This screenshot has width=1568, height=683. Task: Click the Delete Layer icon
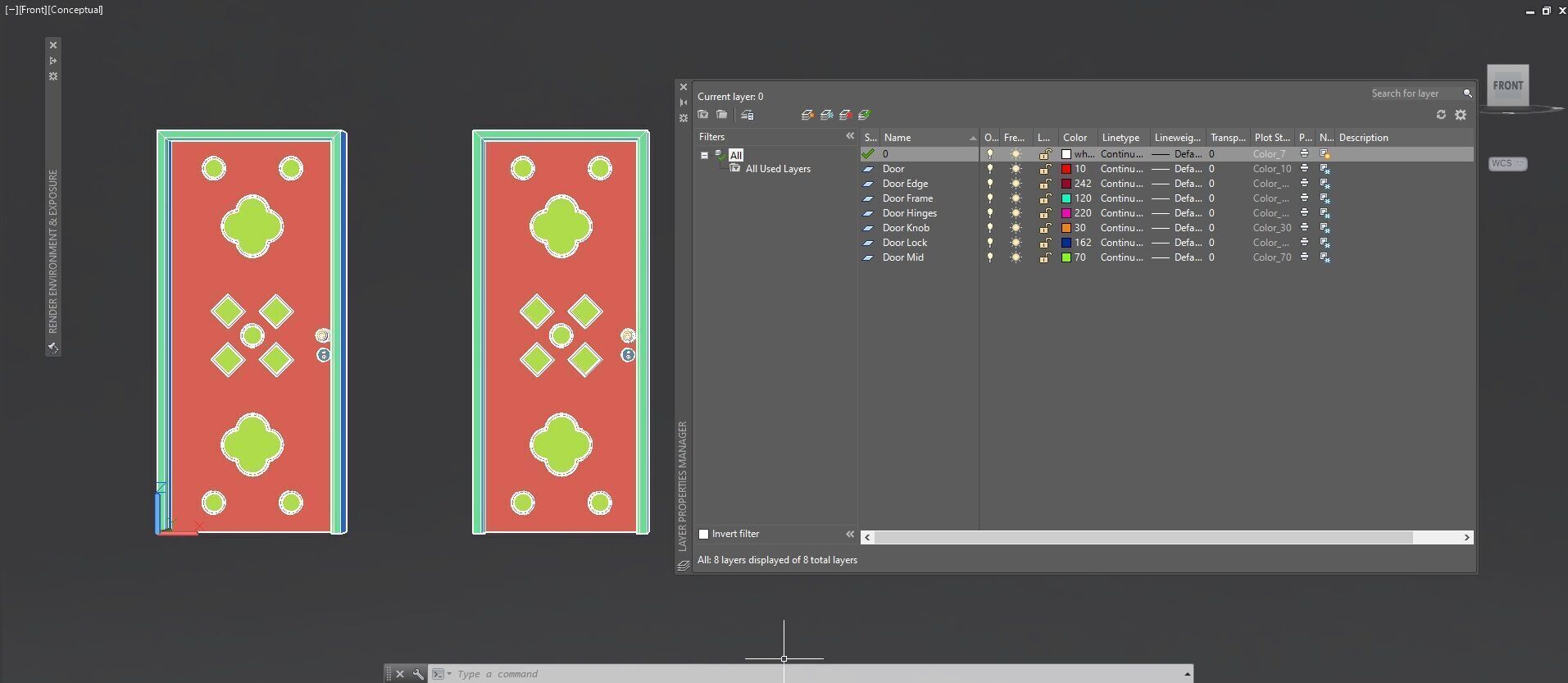[845, 115]
